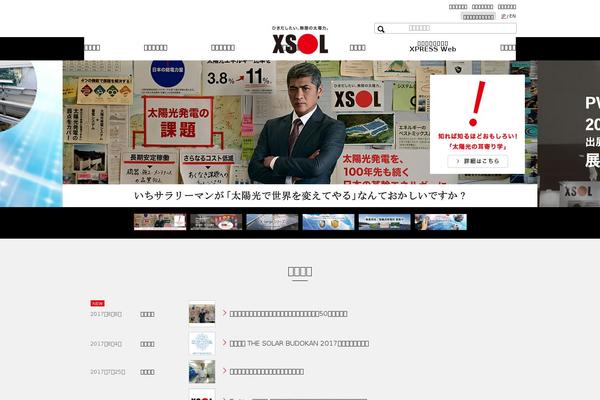Click the news date starting 2017 with 25
Viewport: 600px width, 400px height.
pos(108,372)
